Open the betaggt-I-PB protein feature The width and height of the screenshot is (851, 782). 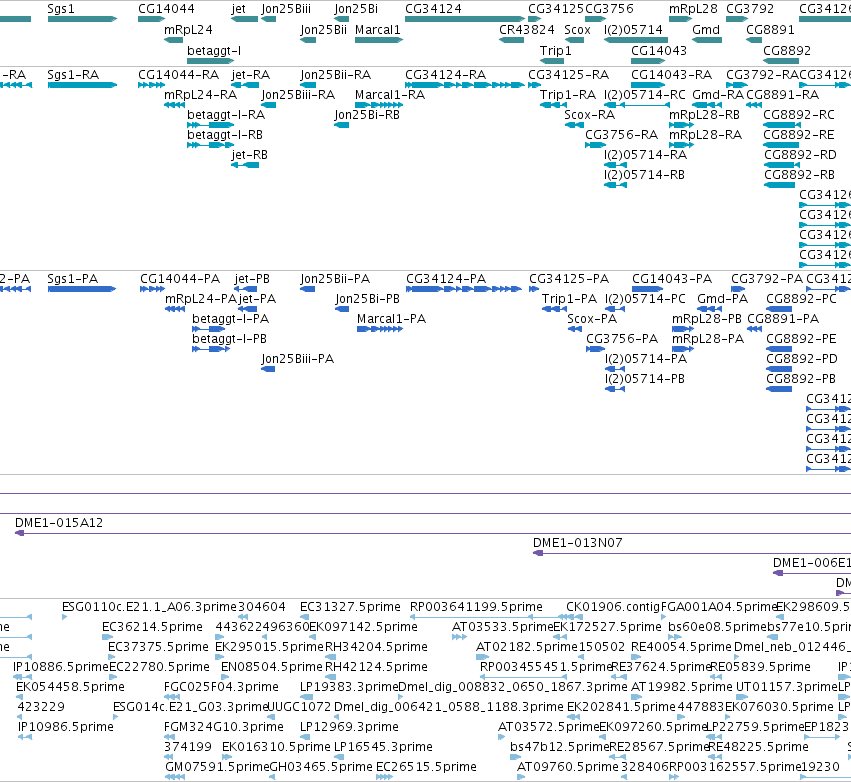pyautogui.click(x=211, y=349)
